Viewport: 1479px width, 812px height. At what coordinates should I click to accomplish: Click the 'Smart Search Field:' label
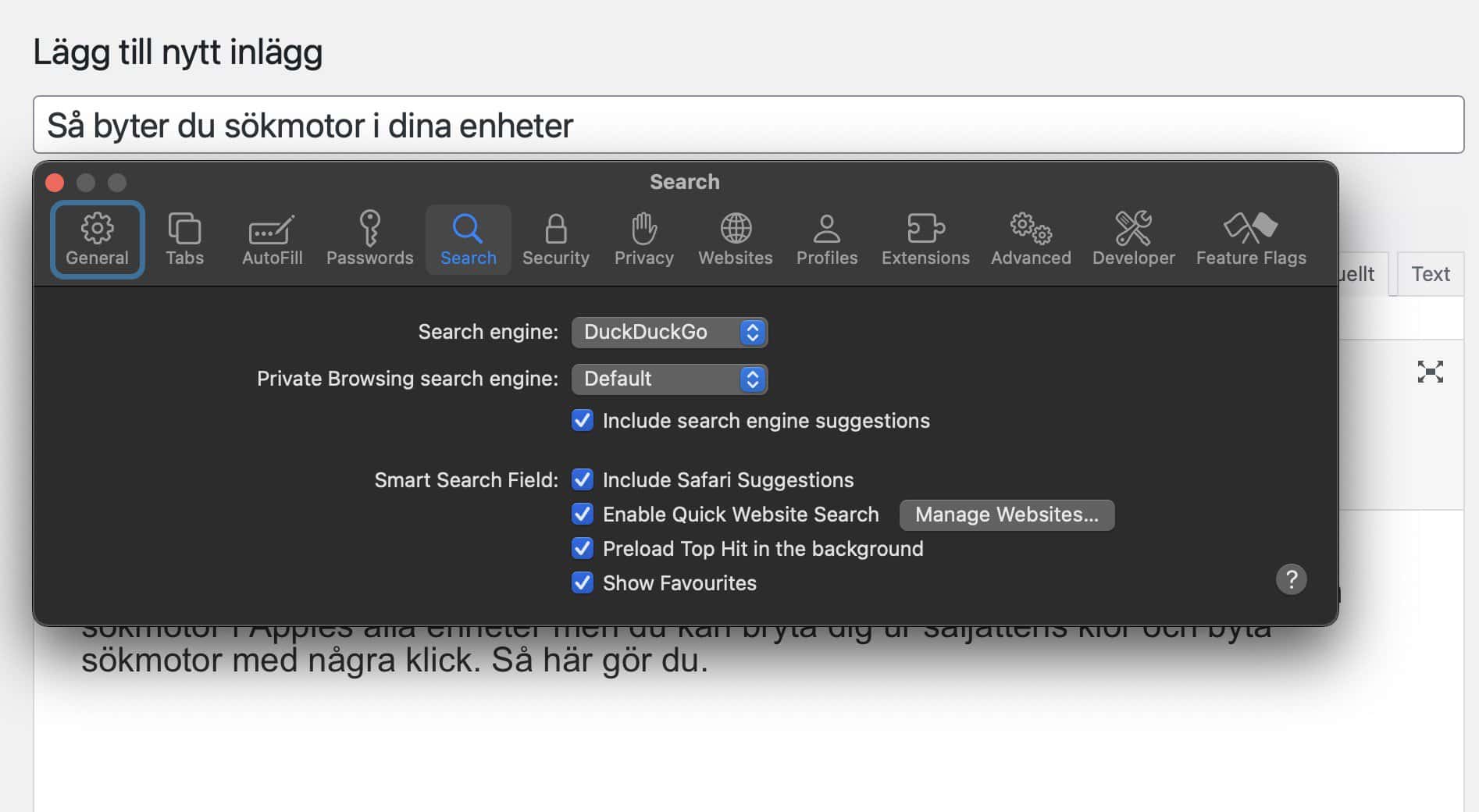click(x=466, y=479)
